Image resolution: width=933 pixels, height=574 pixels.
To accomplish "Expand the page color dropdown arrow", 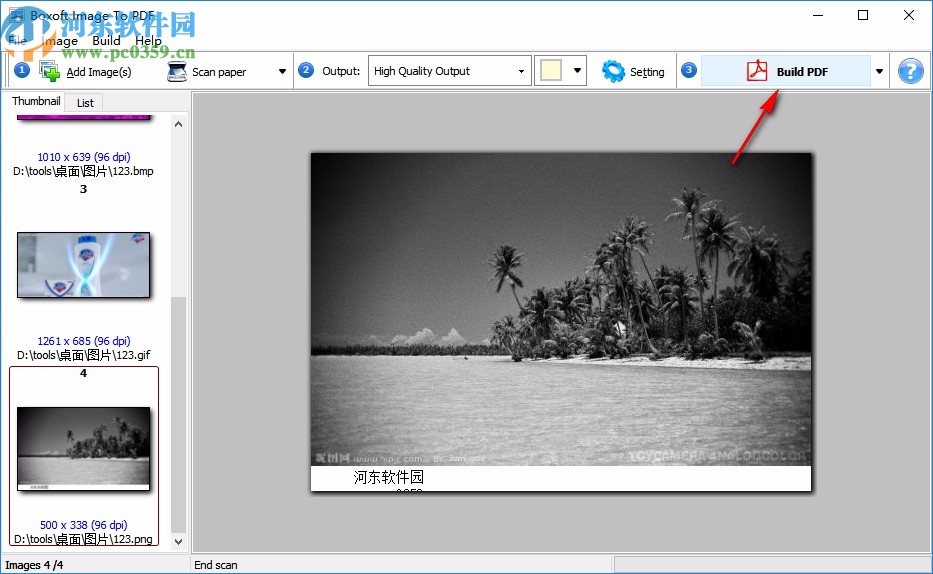I will pyautogui.click(x=577, y=71).
